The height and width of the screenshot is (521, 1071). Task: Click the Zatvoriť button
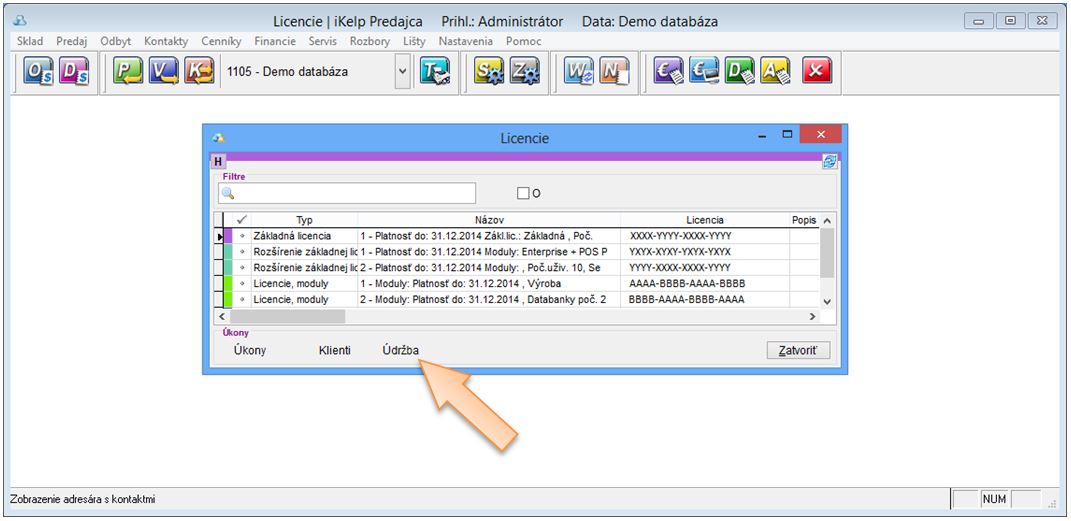[798, 350]
